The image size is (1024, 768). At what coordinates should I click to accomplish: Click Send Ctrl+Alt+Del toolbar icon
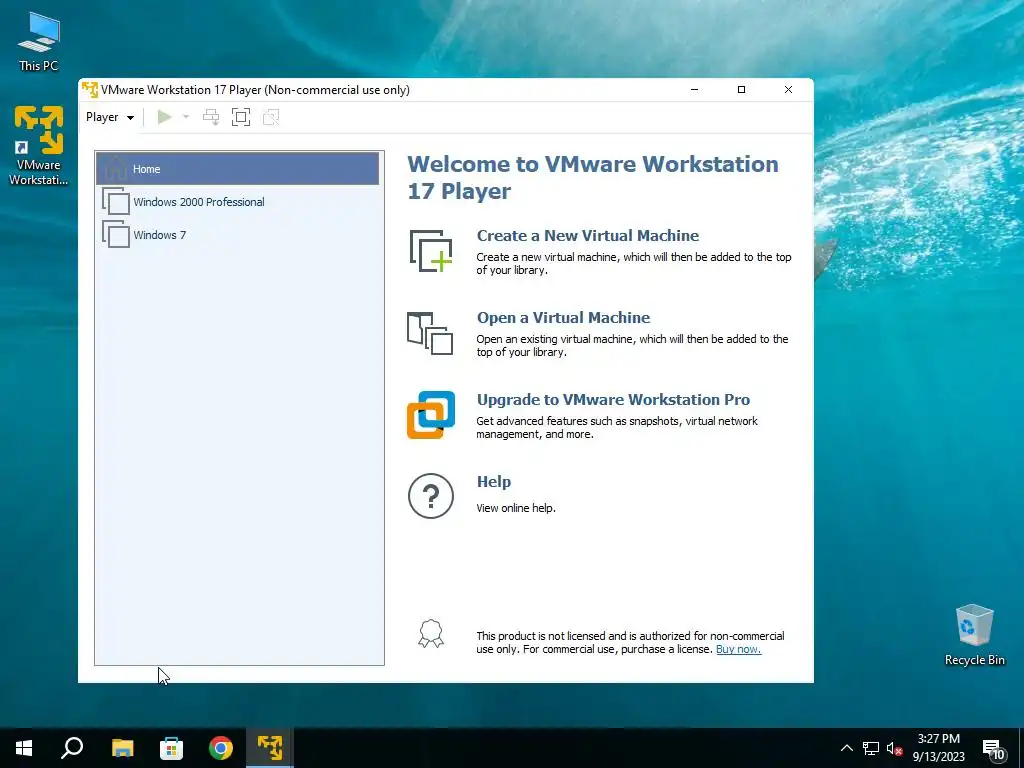pyautogui.click(x=211, y=117)
